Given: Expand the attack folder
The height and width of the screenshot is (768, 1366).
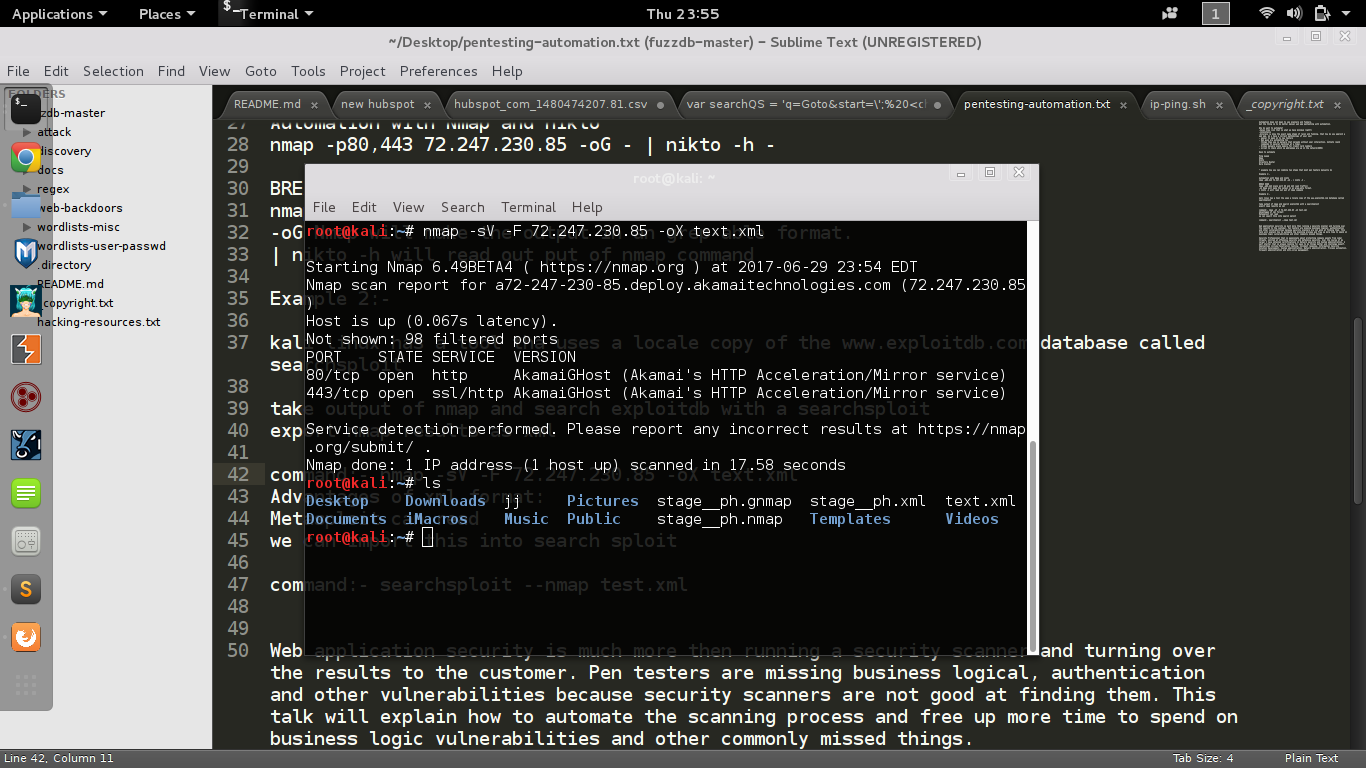Looking at the screenshot, I should (x=26, y=132).
